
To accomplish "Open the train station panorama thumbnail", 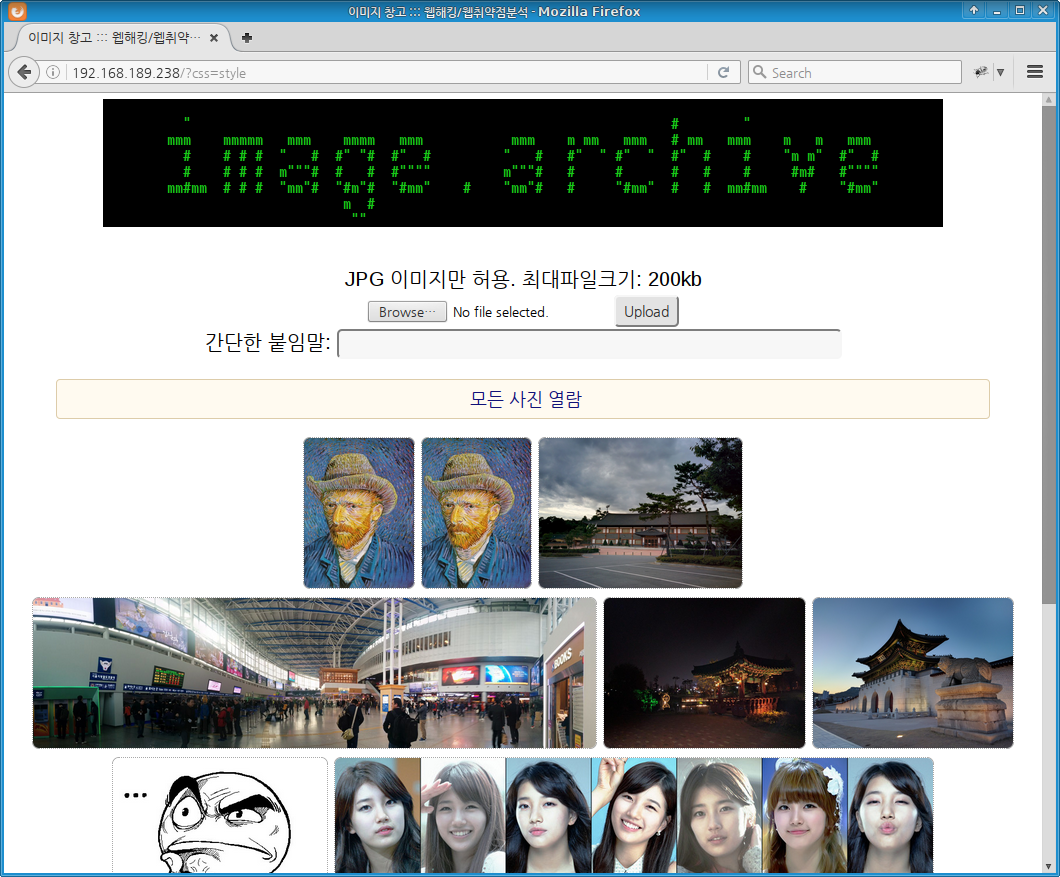I will coord(314,673).
